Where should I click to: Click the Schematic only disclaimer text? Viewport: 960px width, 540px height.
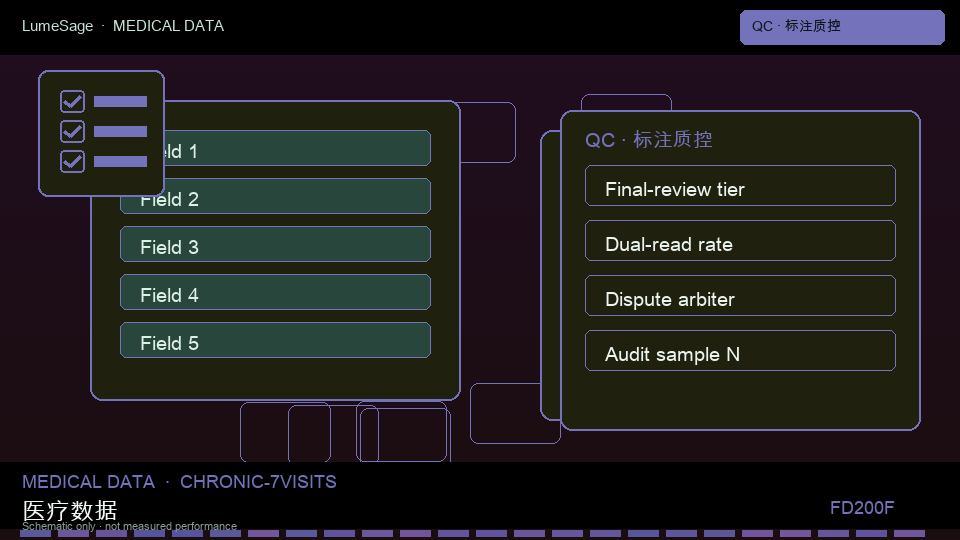(x=129, y=526)
